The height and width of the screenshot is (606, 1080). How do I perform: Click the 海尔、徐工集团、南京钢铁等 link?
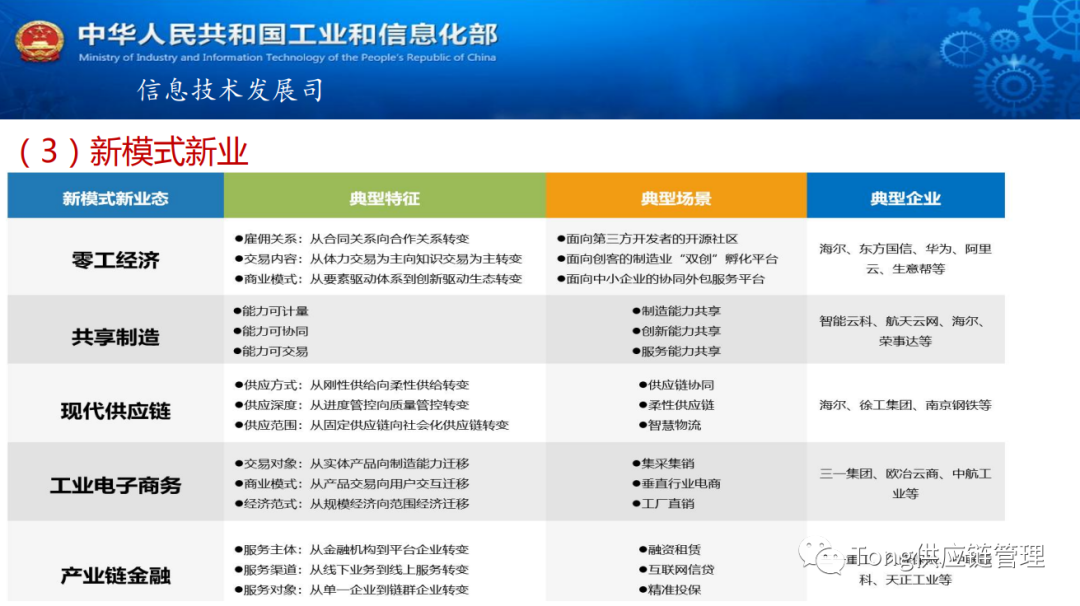coord(906,406)
